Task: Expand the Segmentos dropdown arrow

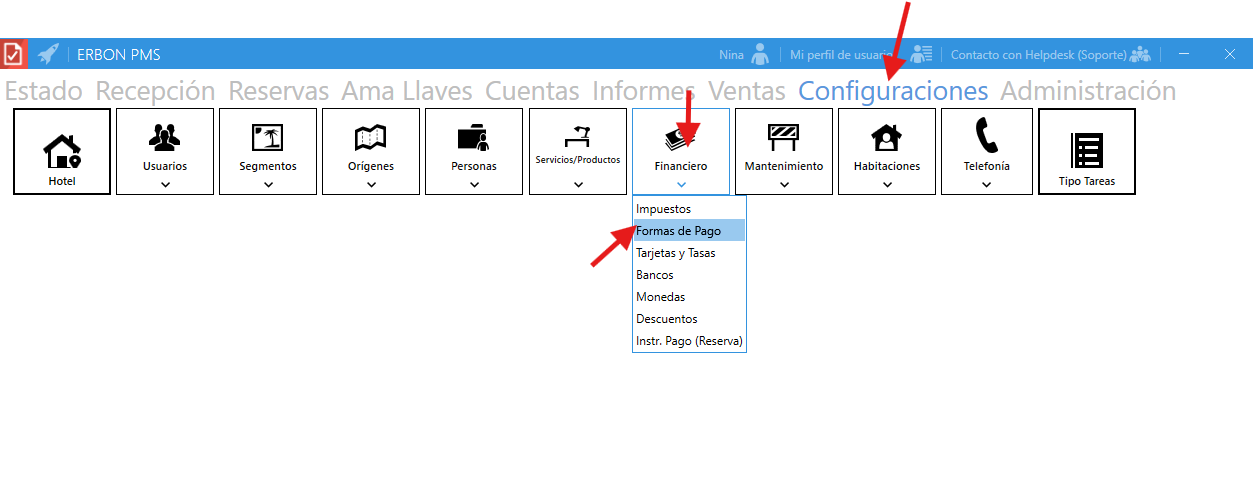Action: pos(268,184)
